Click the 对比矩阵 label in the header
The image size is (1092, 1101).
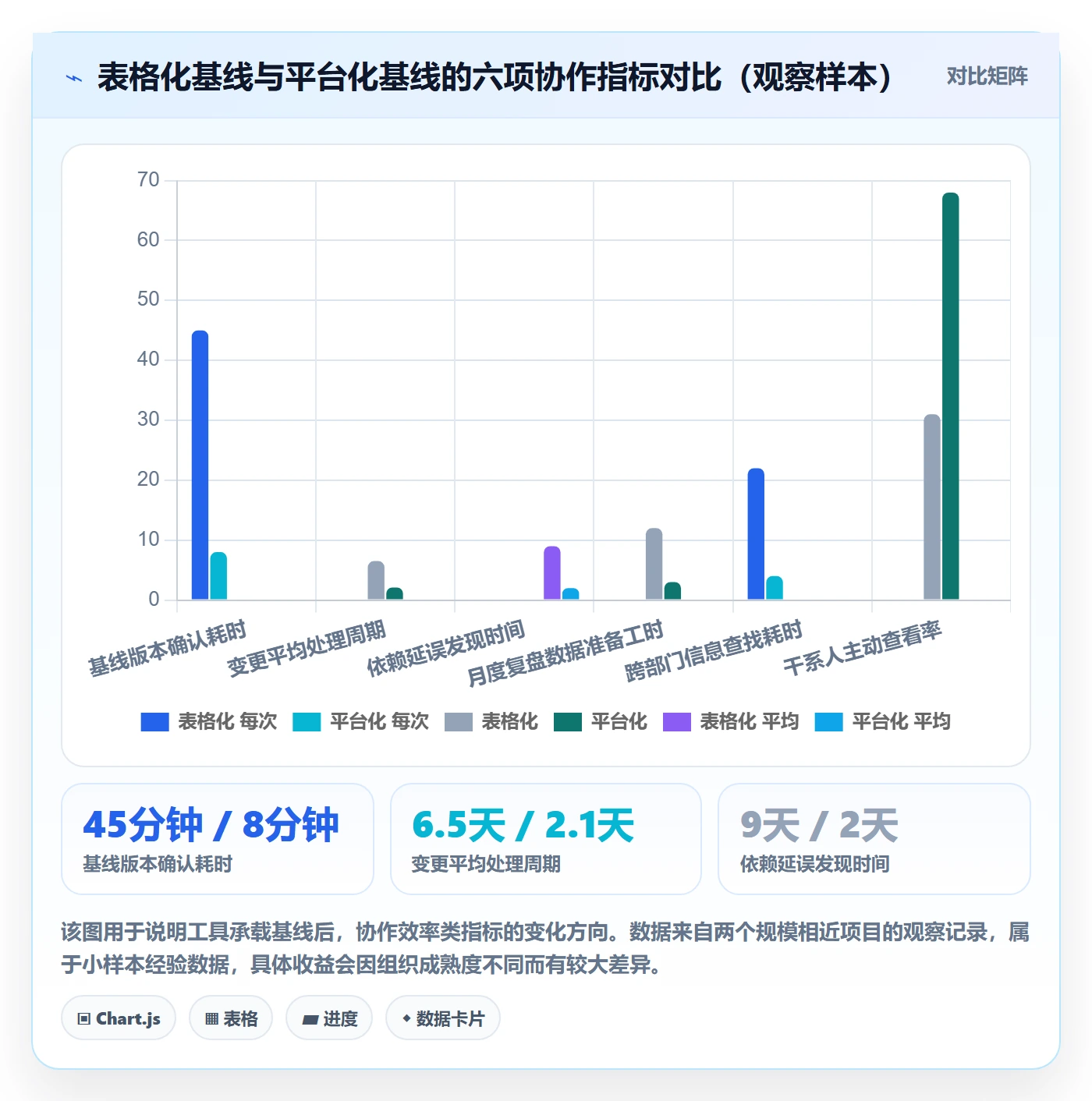coord(987,76)
